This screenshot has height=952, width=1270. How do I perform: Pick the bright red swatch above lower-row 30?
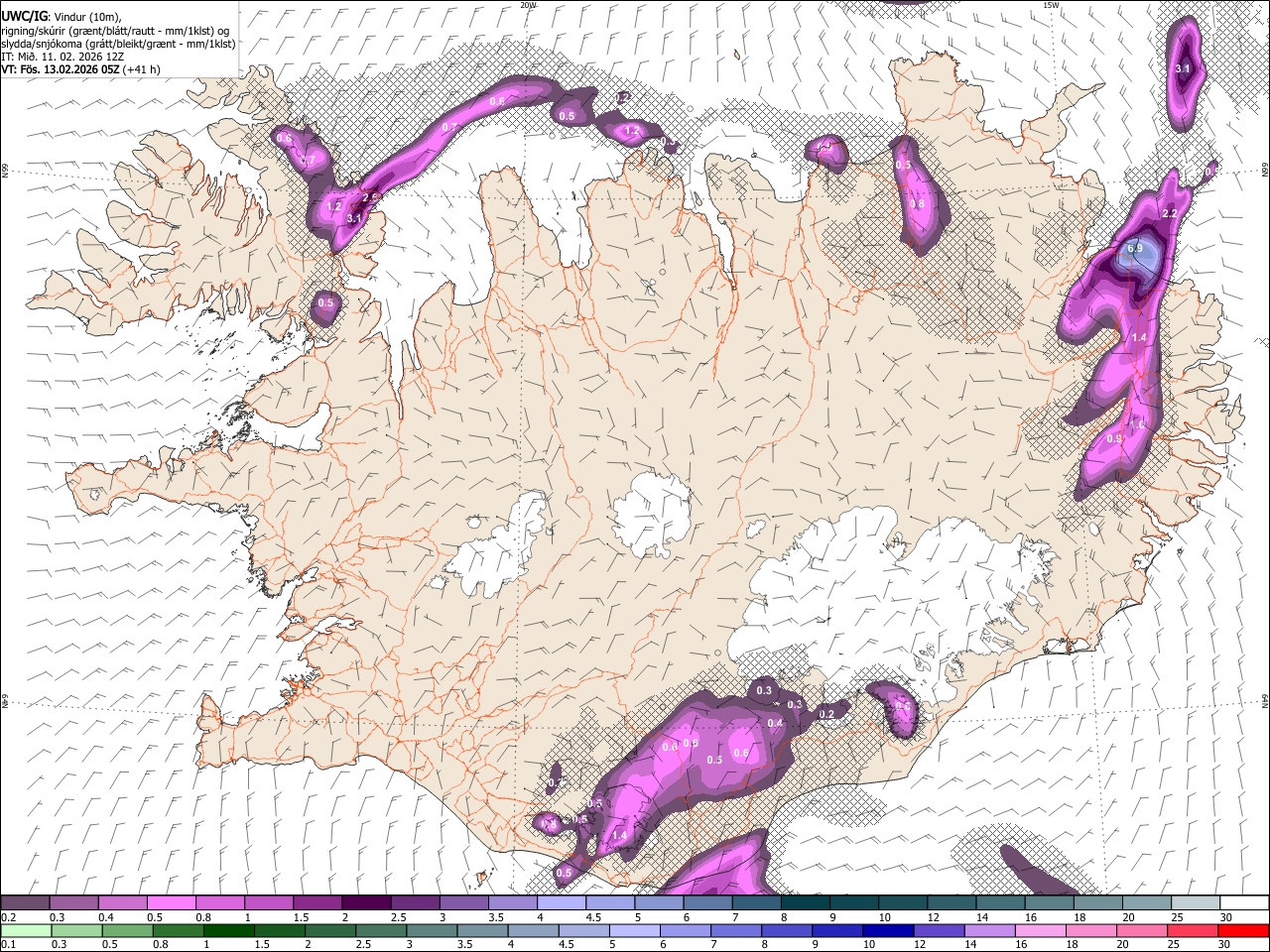pos(1242,930)
